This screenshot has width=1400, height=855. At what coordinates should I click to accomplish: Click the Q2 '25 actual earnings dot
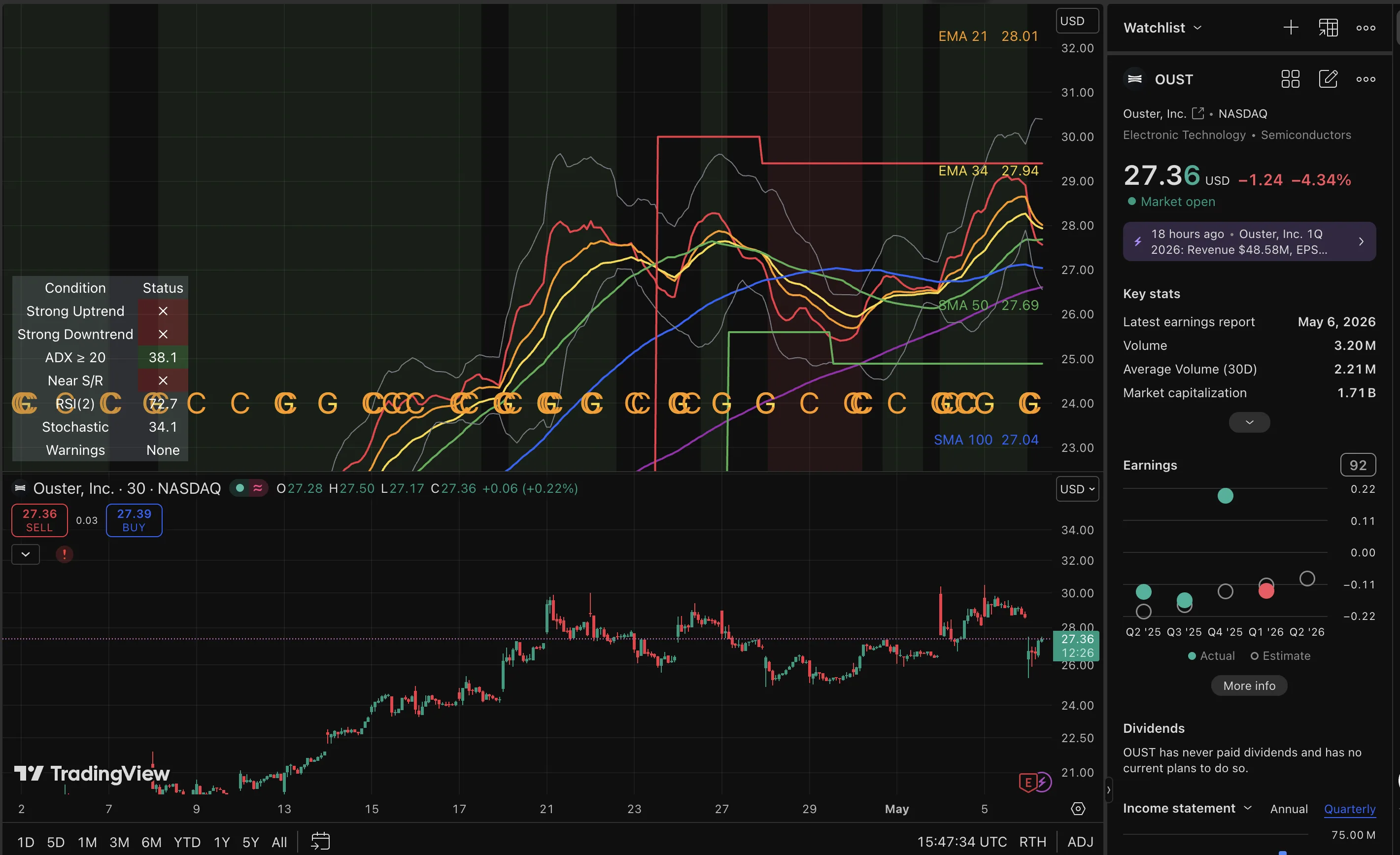[1143, 591]
